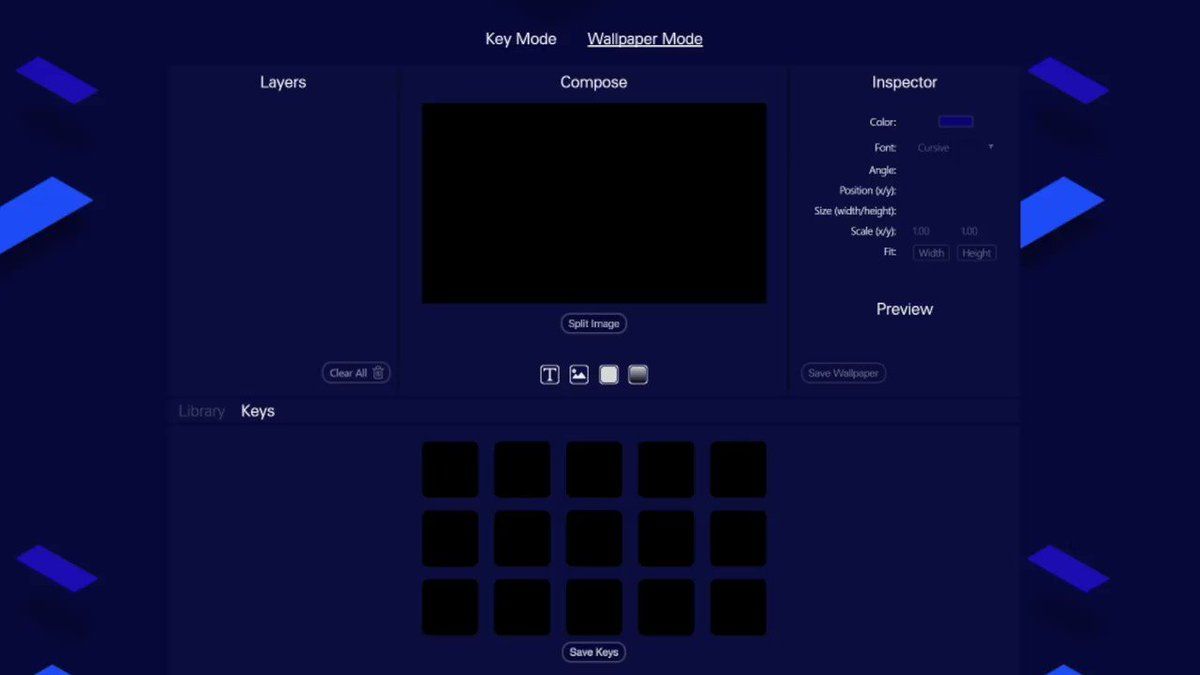Open the Font dropdown showing Cursive
This screenshot has width=1200, height=675.
[x=956, y=148]
